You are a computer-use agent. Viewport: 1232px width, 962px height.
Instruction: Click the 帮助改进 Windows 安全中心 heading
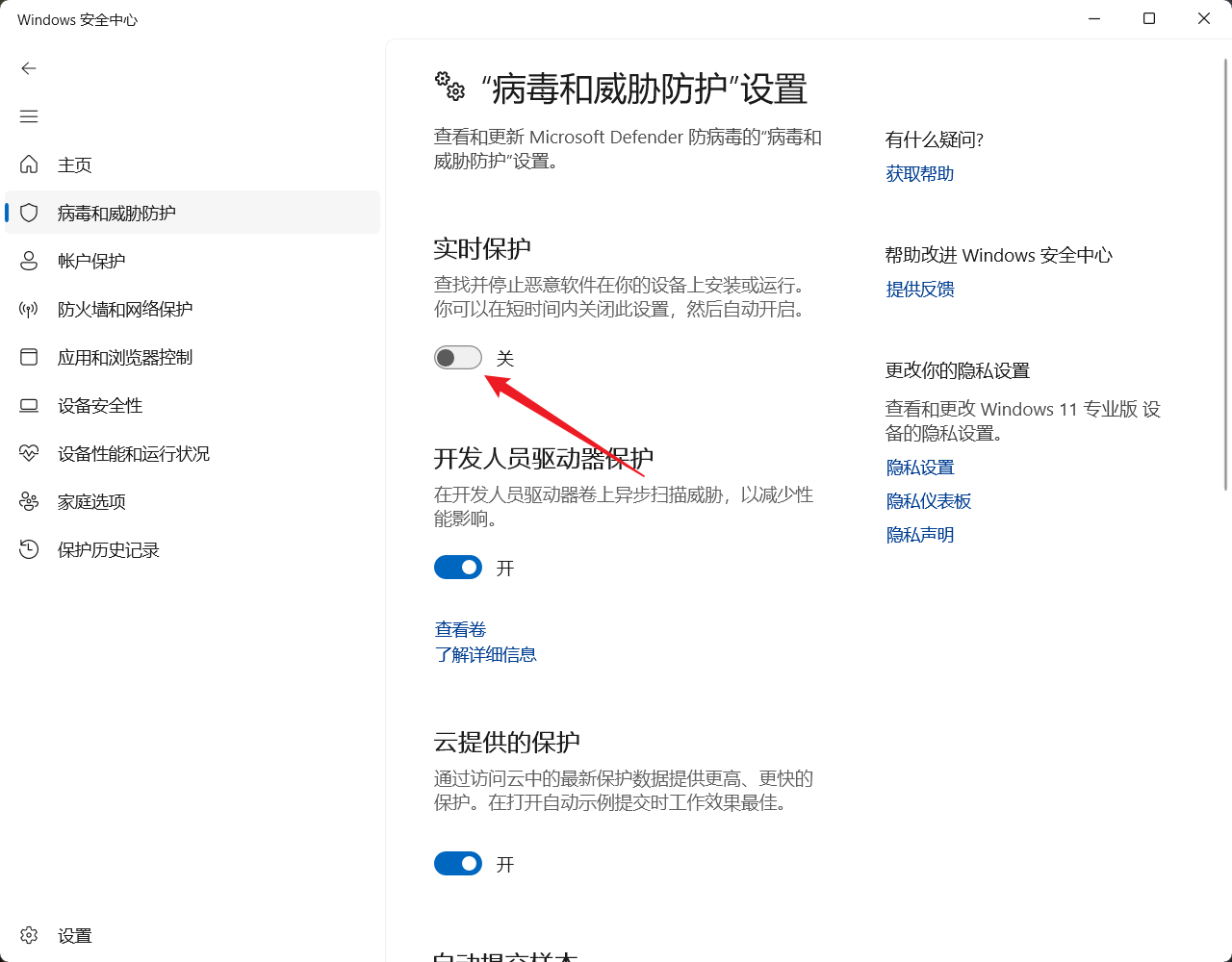(999, 256)
